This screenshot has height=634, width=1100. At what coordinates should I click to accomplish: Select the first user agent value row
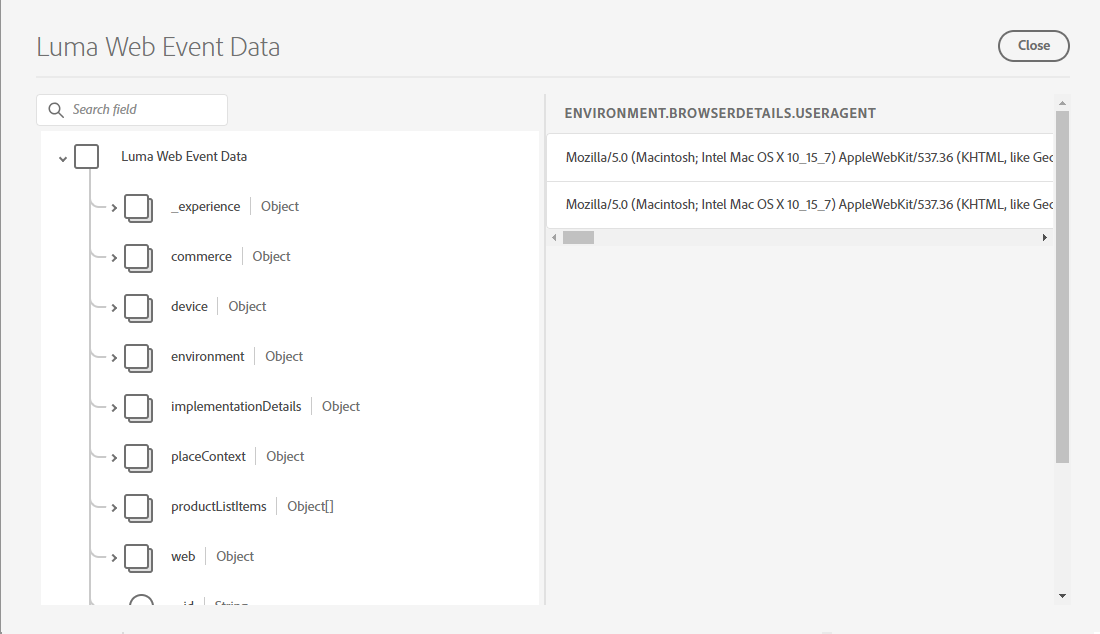pos(800,158)
